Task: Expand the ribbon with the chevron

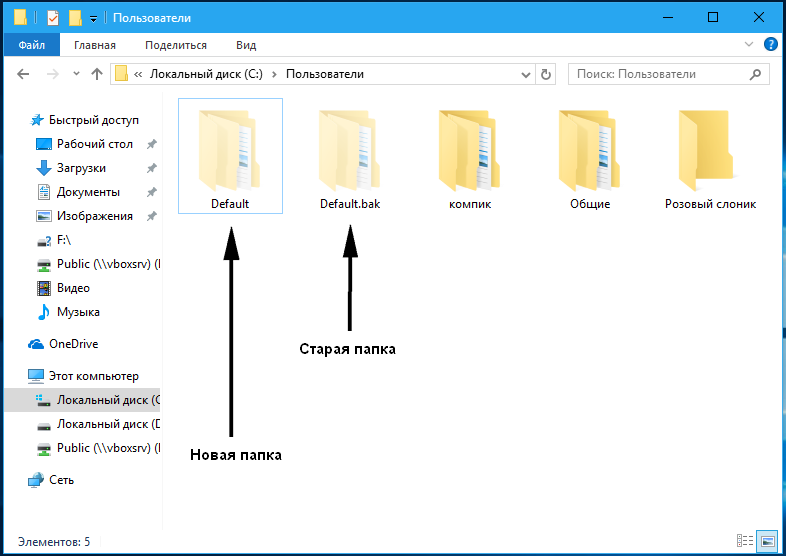Action: pyautogui.click(x=749, y=44)
